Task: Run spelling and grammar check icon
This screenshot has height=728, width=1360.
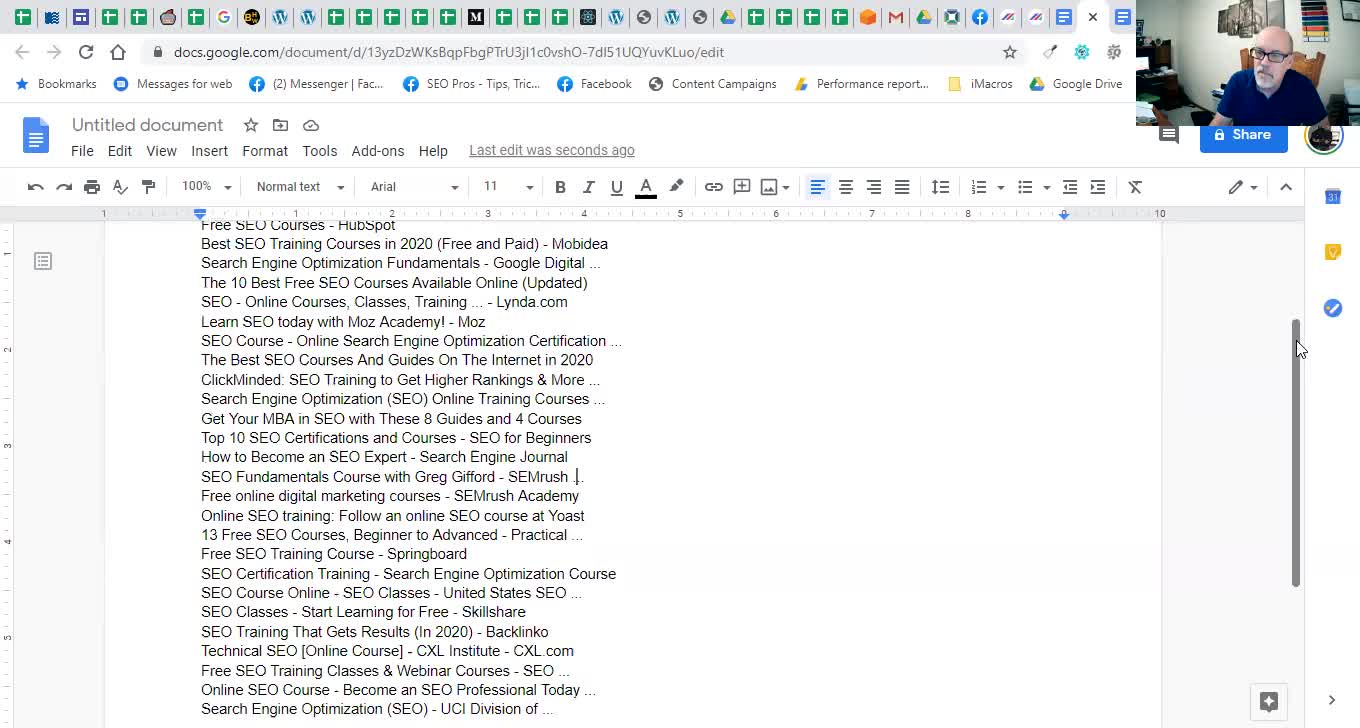Action: click(120, 187)
